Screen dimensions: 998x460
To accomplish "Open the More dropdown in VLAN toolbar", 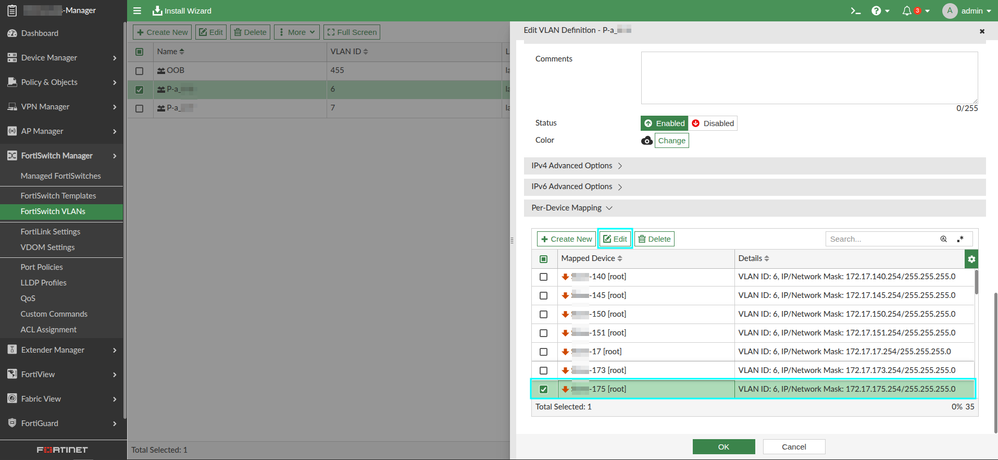I will pos(297,32).
